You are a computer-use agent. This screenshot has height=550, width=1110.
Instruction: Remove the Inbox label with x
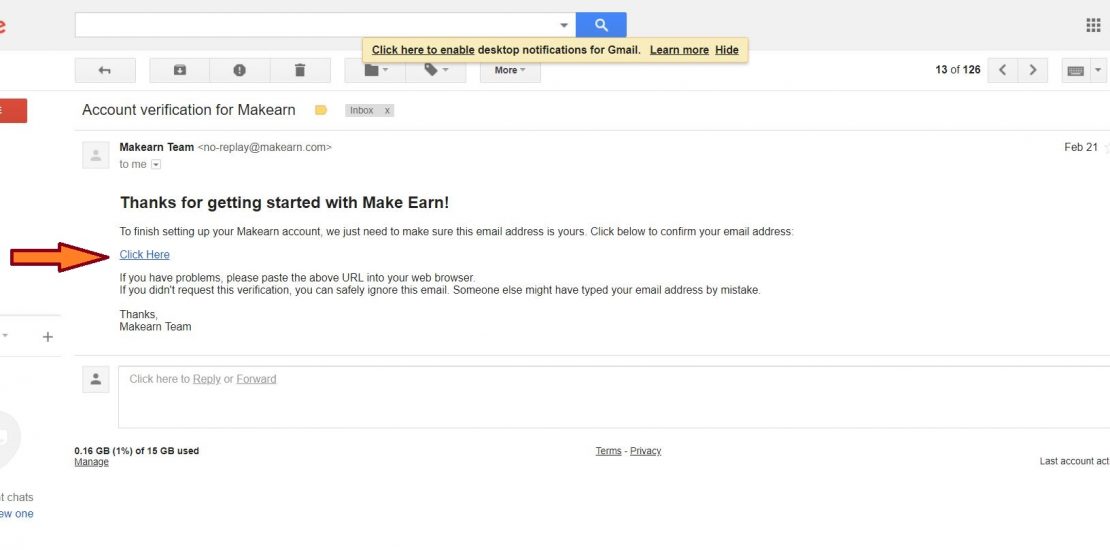coord(387,111)
